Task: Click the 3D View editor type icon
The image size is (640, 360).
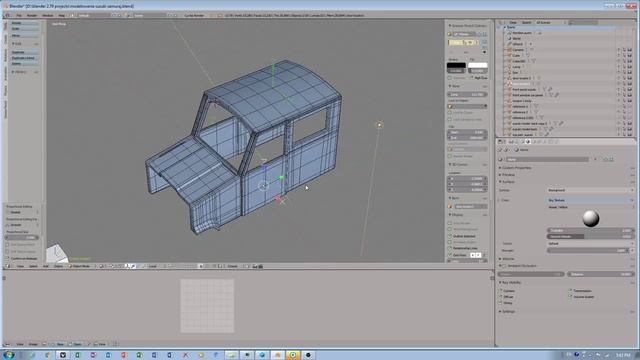Action: [8, 266]
